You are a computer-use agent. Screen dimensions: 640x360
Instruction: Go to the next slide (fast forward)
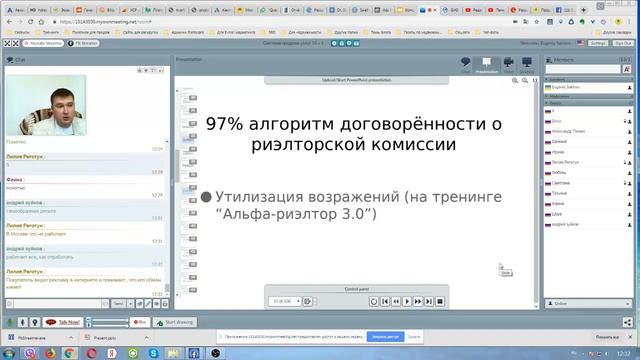click(418, 301)
